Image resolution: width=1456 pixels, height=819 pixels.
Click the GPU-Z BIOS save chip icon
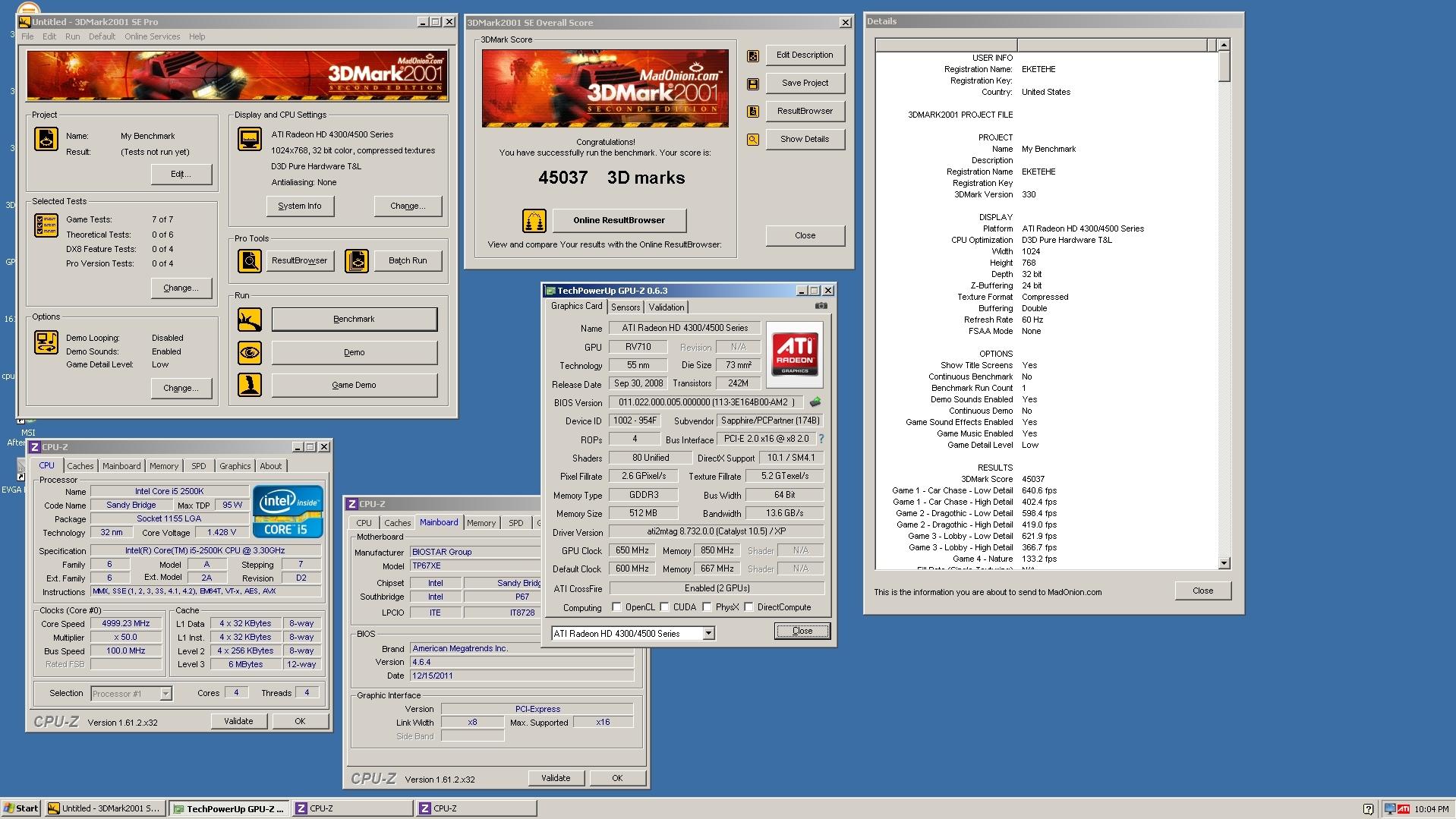tap(815, 402)
